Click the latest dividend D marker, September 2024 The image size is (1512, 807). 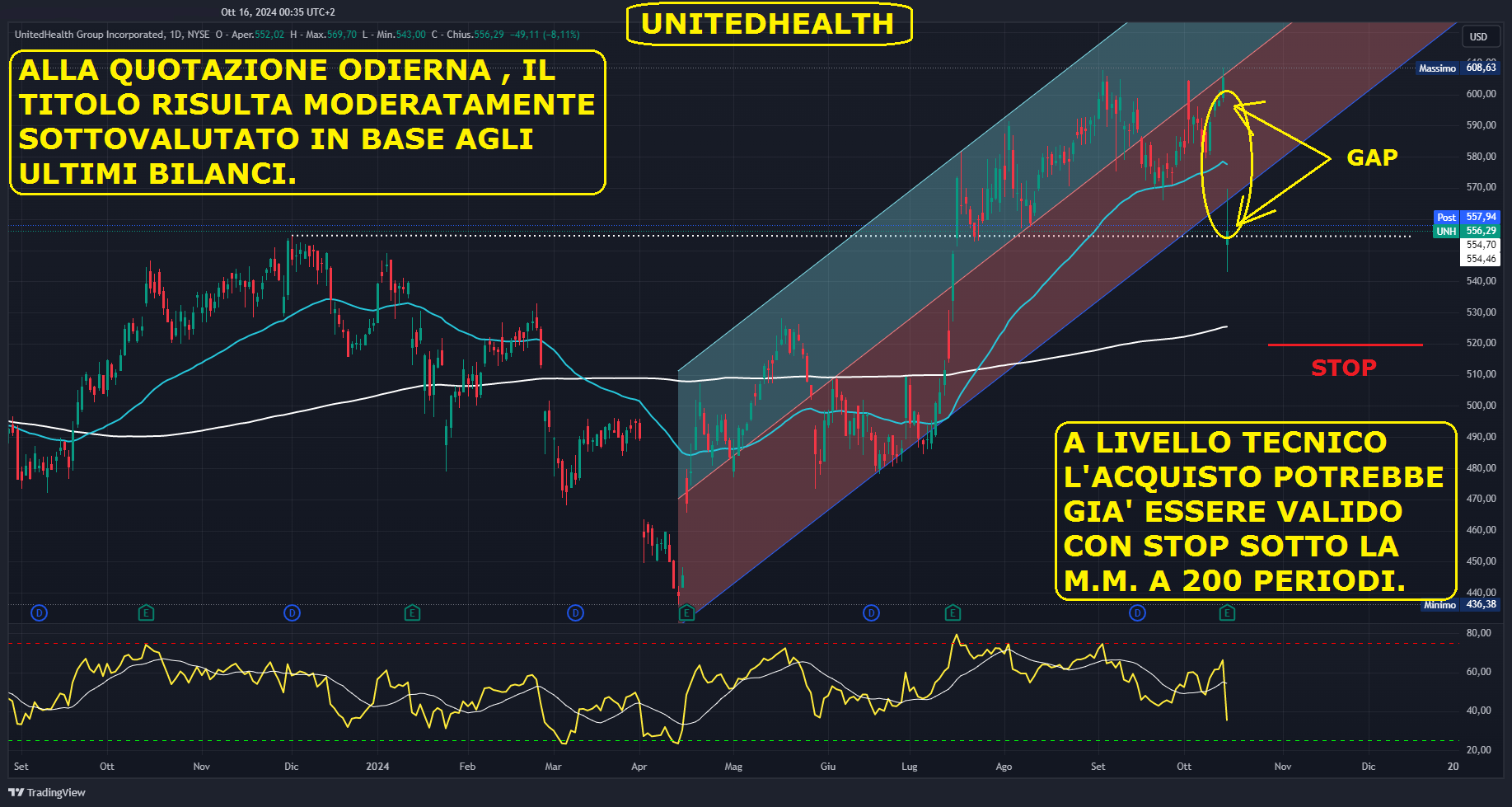click(x=1137, y=612)
